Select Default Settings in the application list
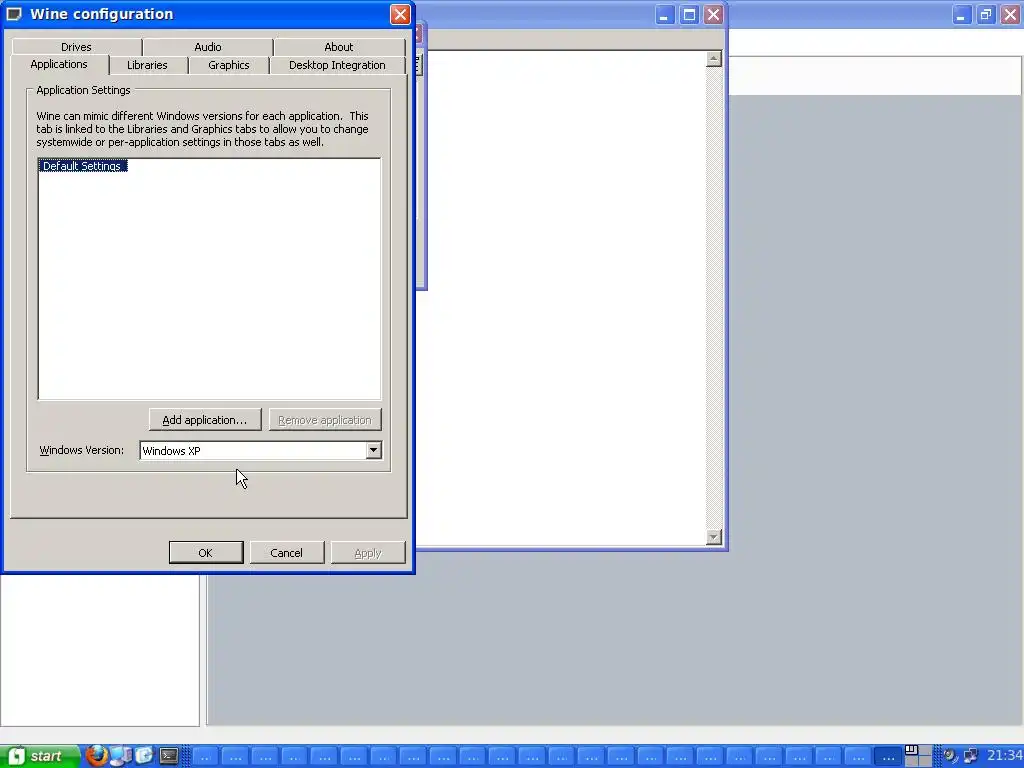Screen dimensions: 1024x768 (82, 166)
